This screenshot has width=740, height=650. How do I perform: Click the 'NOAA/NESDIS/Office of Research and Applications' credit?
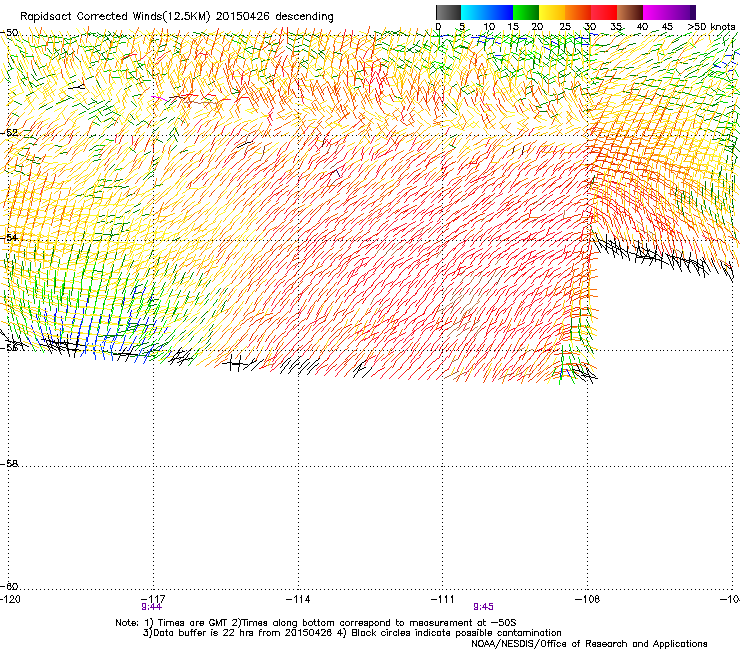pyautogui.click(x=589, y=644)
